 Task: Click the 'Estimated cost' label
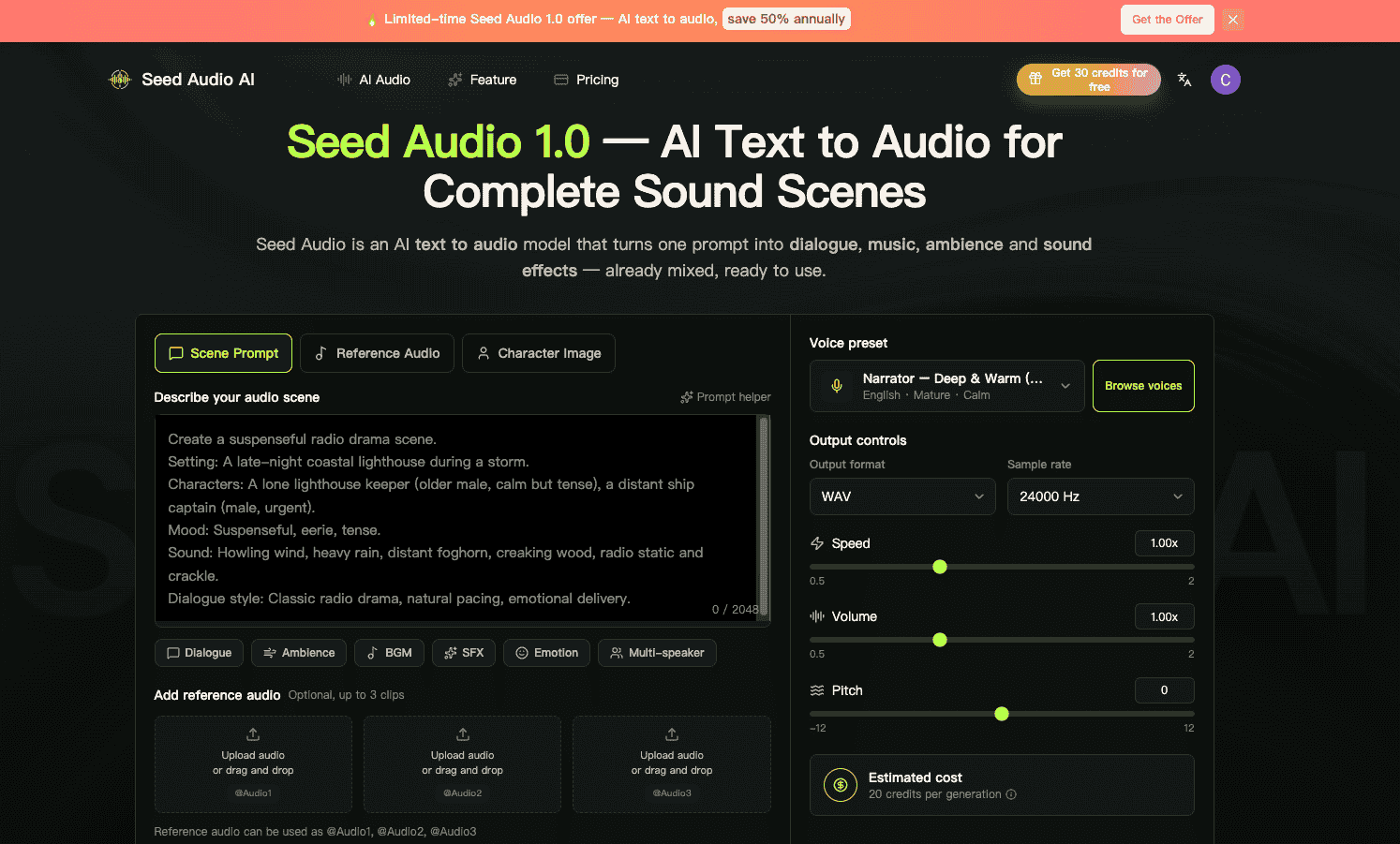pyautogui.click(x=916, y=777)
